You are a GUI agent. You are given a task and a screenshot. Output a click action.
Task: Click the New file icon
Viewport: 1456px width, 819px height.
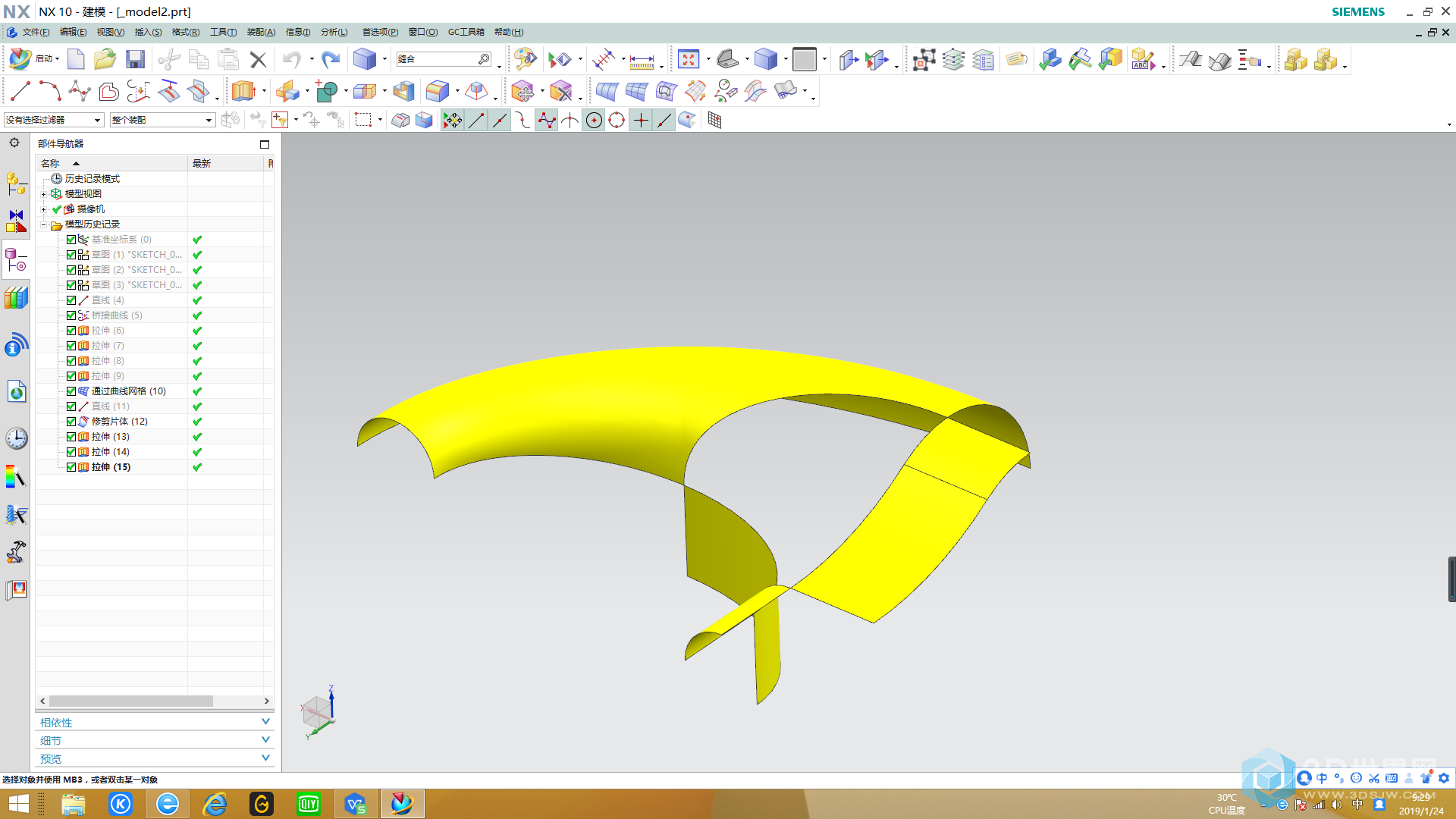point(75,59)
